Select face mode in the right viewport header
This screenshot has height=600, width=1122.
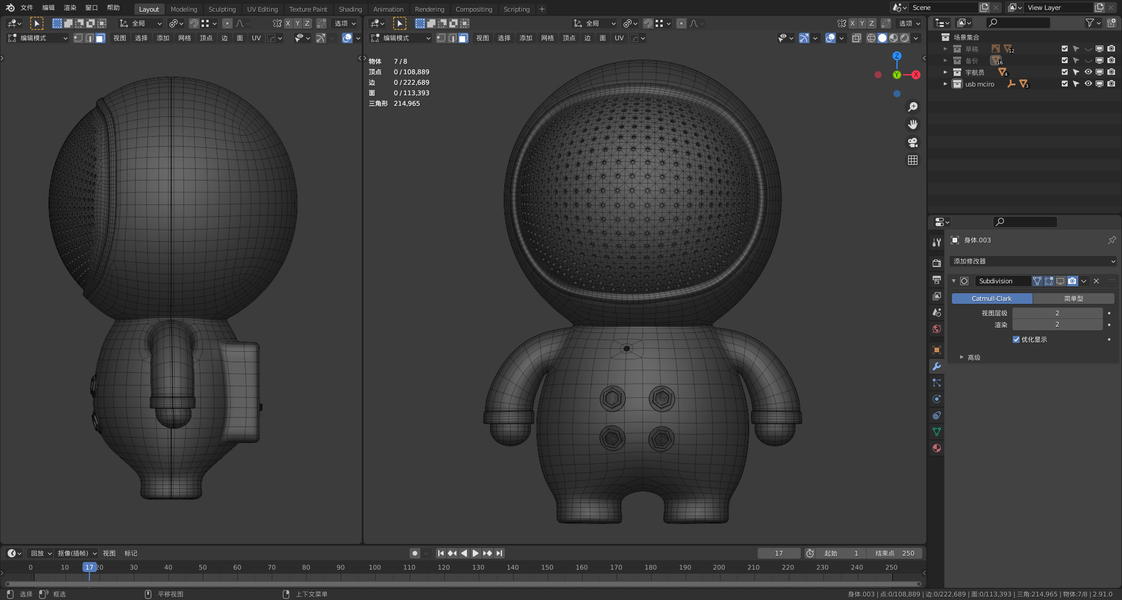click(464, 38)
